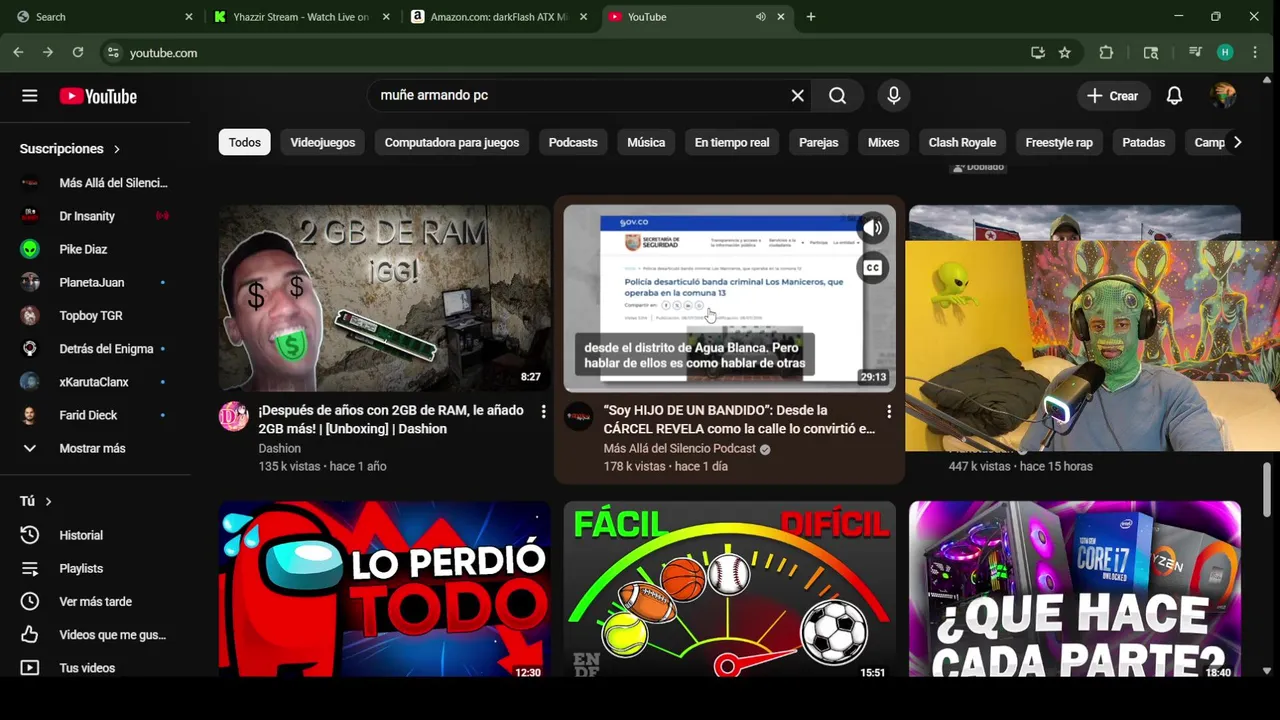Open xKarutaClanx channel in sidebar
The image size is (1280, 720).
[x=95, y=382]
